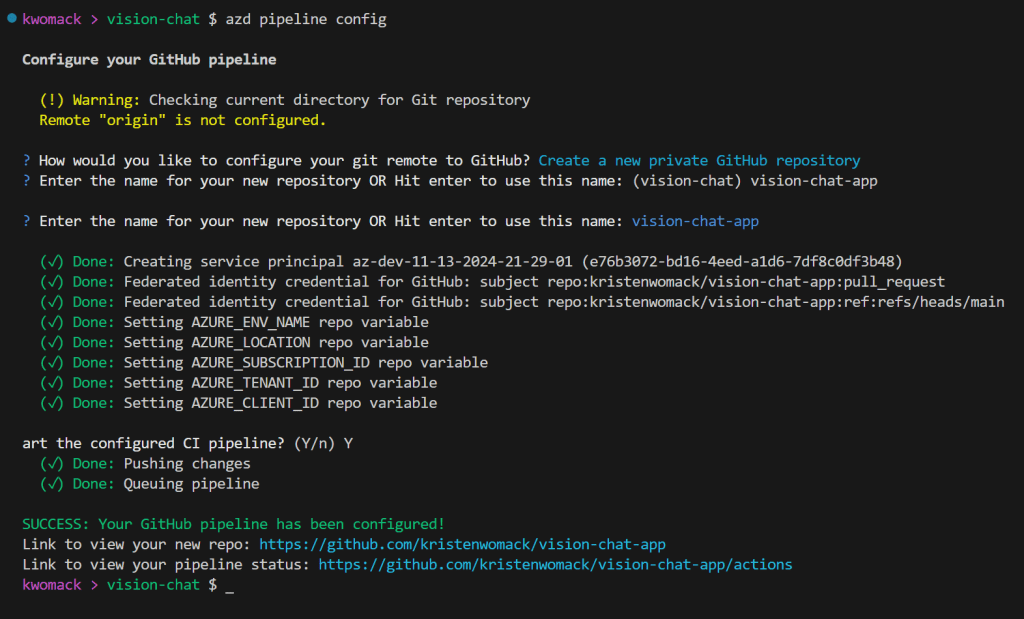Click the CI pipeline (Y/n) prompt line
The width and height of the screenshot is (1024, 619).
pyautogui.click(x=187, y=443)
